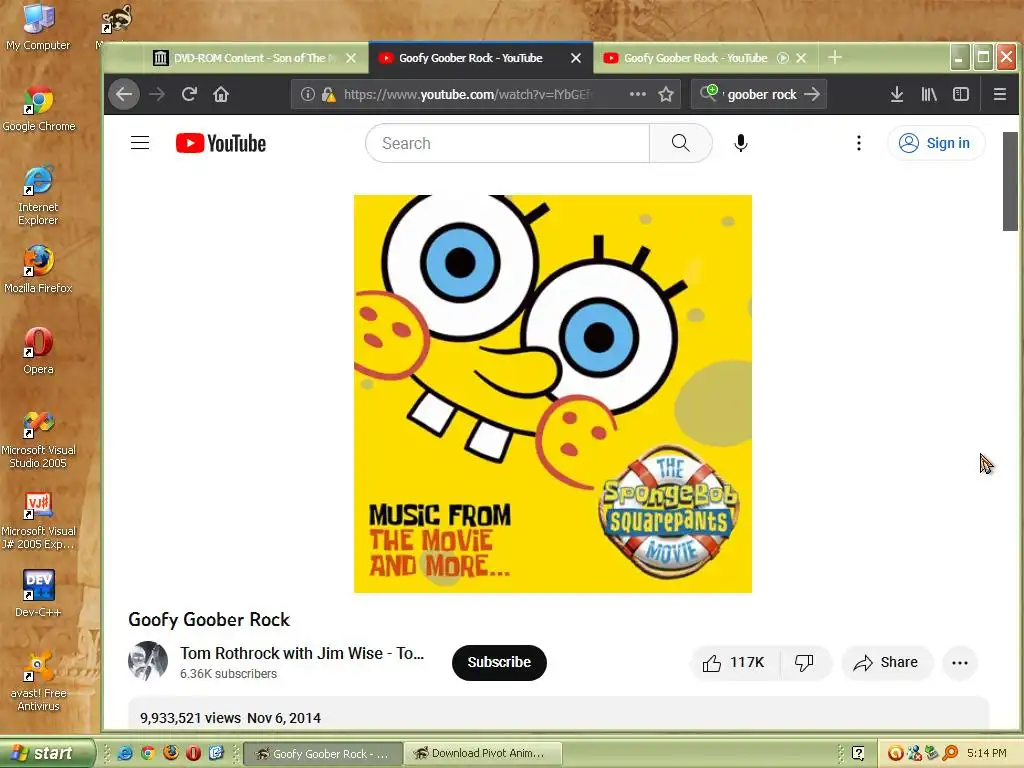The width and height of the screenshot is (1024, 768).
Task: Launch Chrome from quick launch bar
Action: (148, 753)
